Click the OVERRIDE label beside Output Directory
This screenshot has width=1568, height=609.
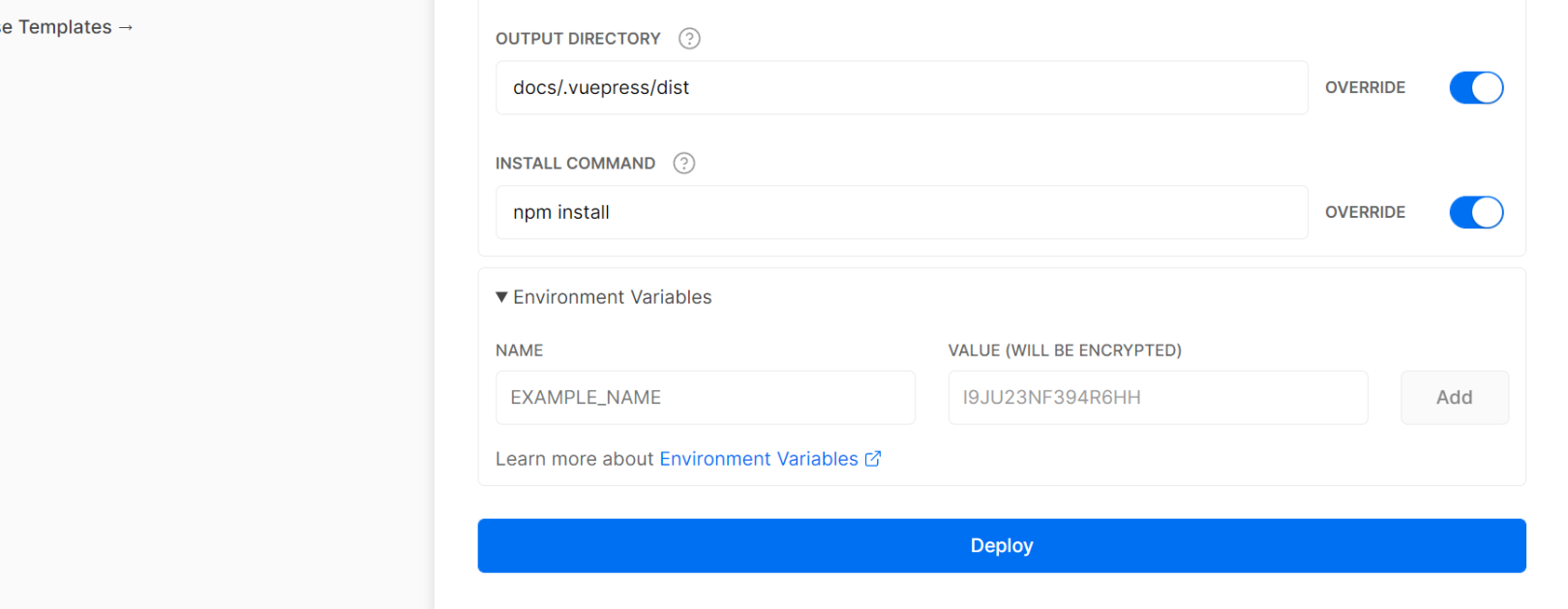pos(1365,88)
